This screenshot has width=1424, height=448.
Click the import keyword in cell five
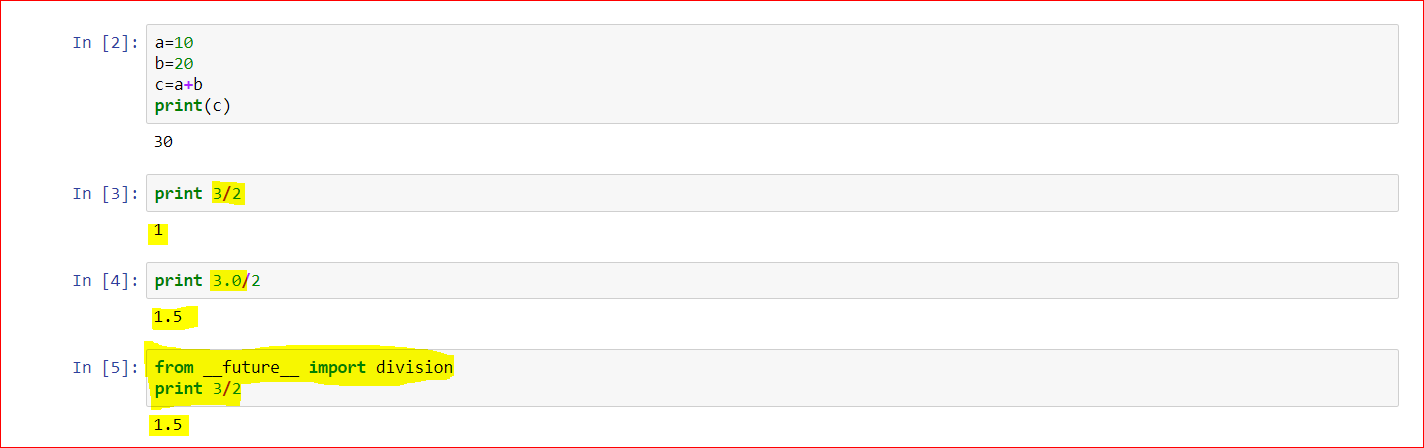(338, 368)
